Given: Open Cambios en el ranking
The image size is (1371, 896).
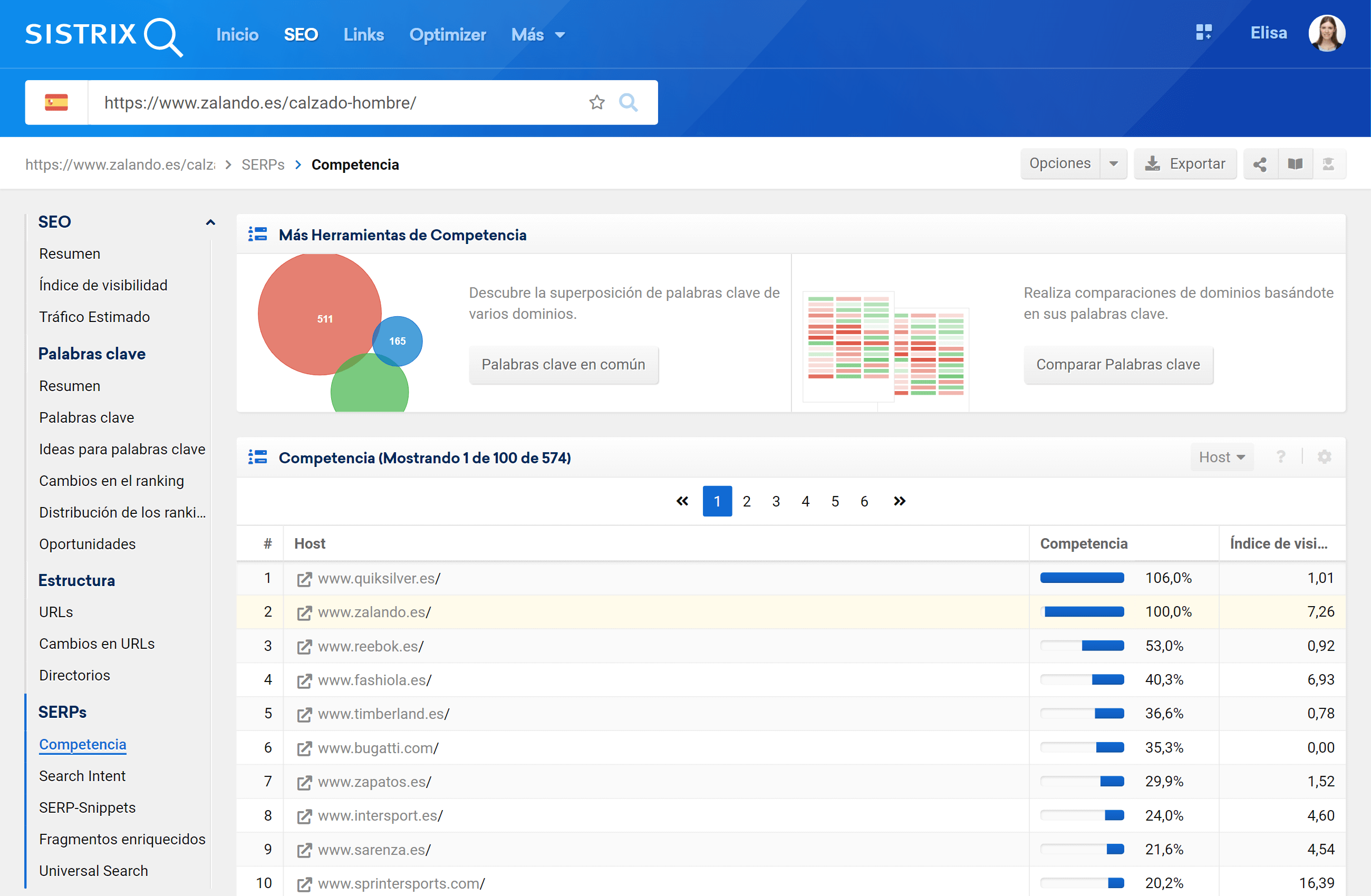Looking at the screenshot, I should click(x=112, y=481).
